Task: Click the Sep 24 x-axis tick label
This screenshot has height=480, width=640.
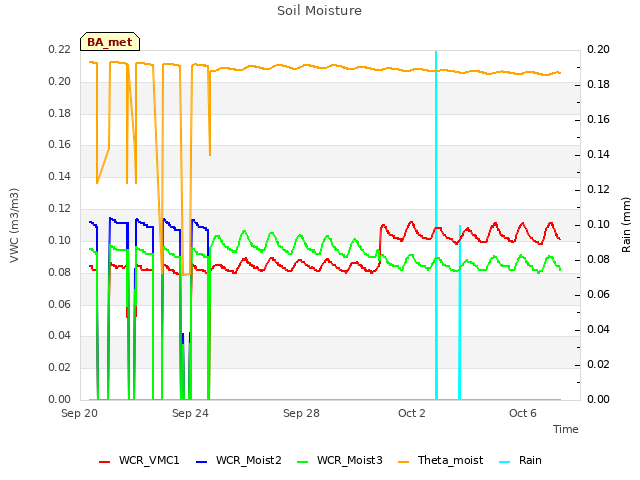Action: click(190, 413)
